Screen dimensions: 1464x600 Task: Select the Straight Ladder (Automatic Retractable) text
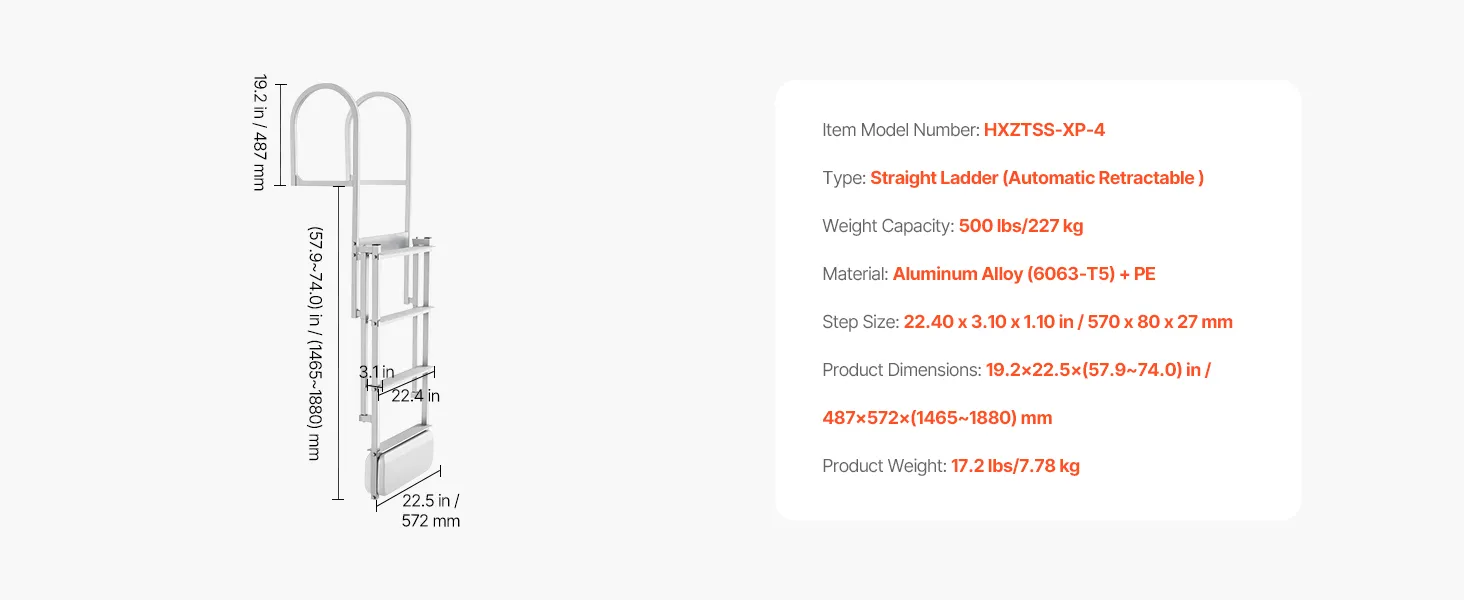[x=1036, y=178]
